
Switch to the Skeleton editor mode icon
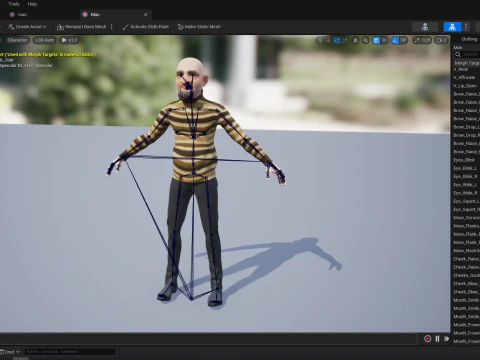coord(425,27)
